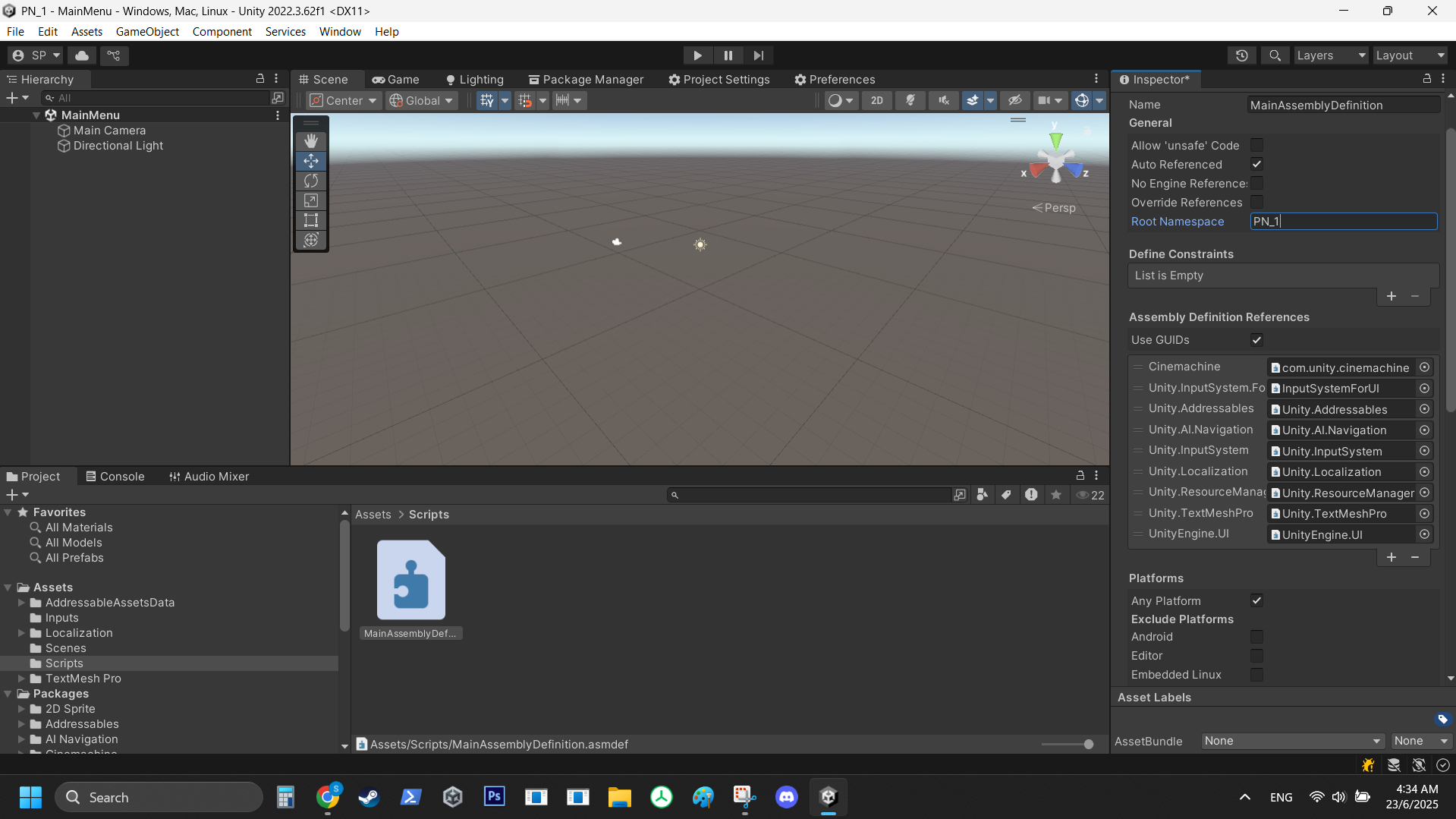Screen dimensions: 1456x819
Task: Toggle the scene Gizmos button
Action: point(1082,100)
